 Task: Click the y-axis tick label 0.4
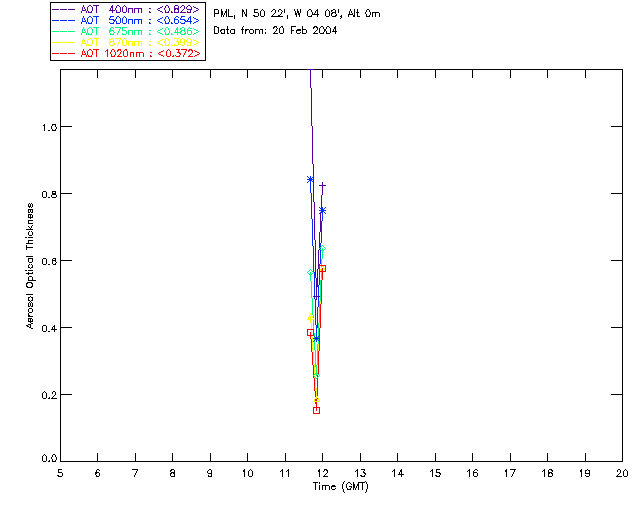[x=49, y=328]
